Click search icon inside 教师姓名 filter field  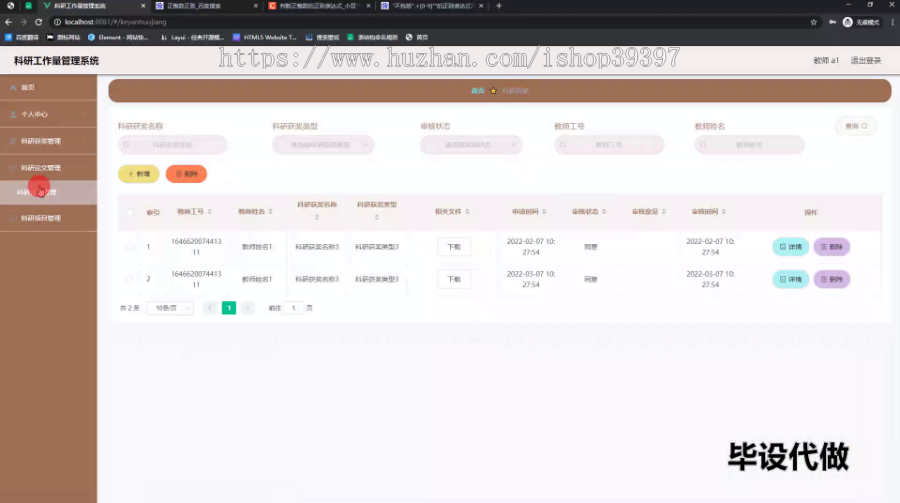(x=703, y=145)
